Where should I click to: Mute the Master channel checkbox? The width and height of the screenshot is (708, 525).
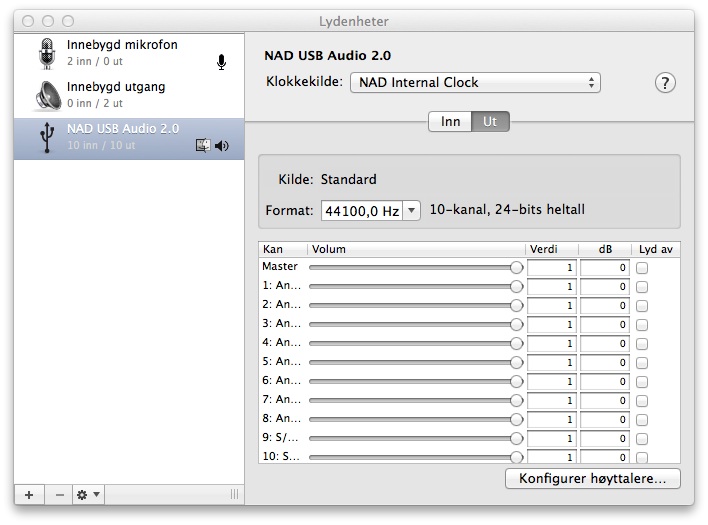point(642,268)
